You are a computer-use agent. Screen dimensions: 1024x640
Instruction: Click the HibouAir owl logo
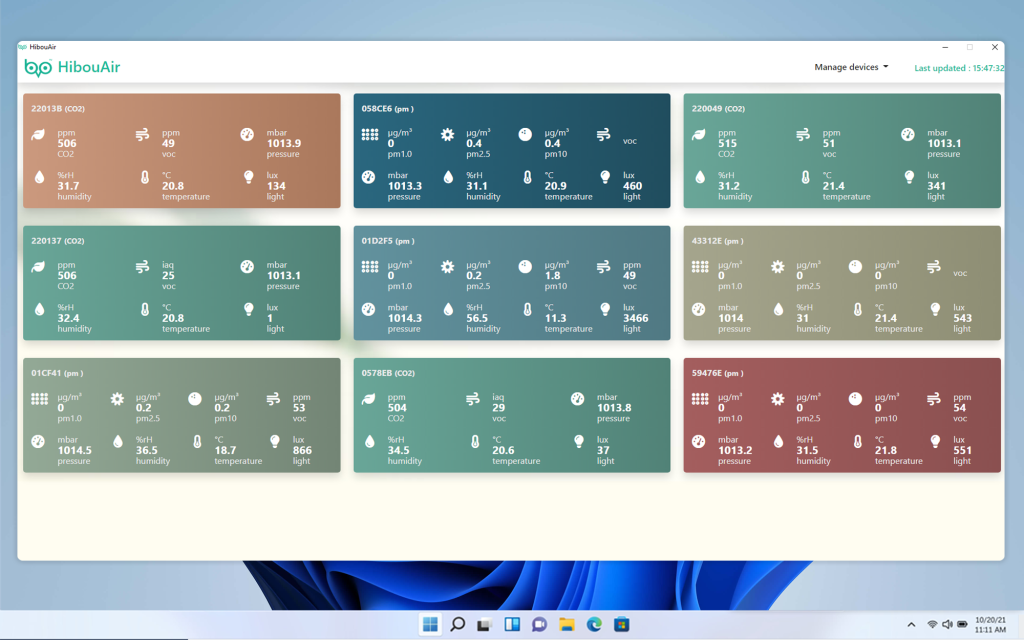click(38, 67)
